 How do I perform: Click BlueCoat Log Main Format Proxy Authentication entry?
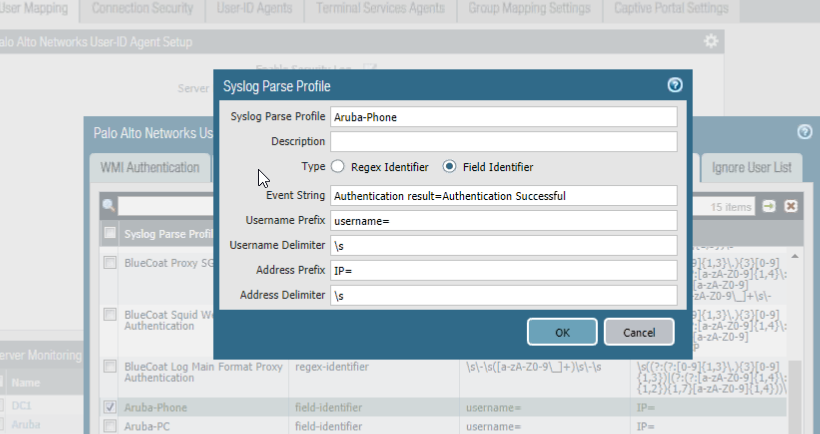click(x=203, y=372)
